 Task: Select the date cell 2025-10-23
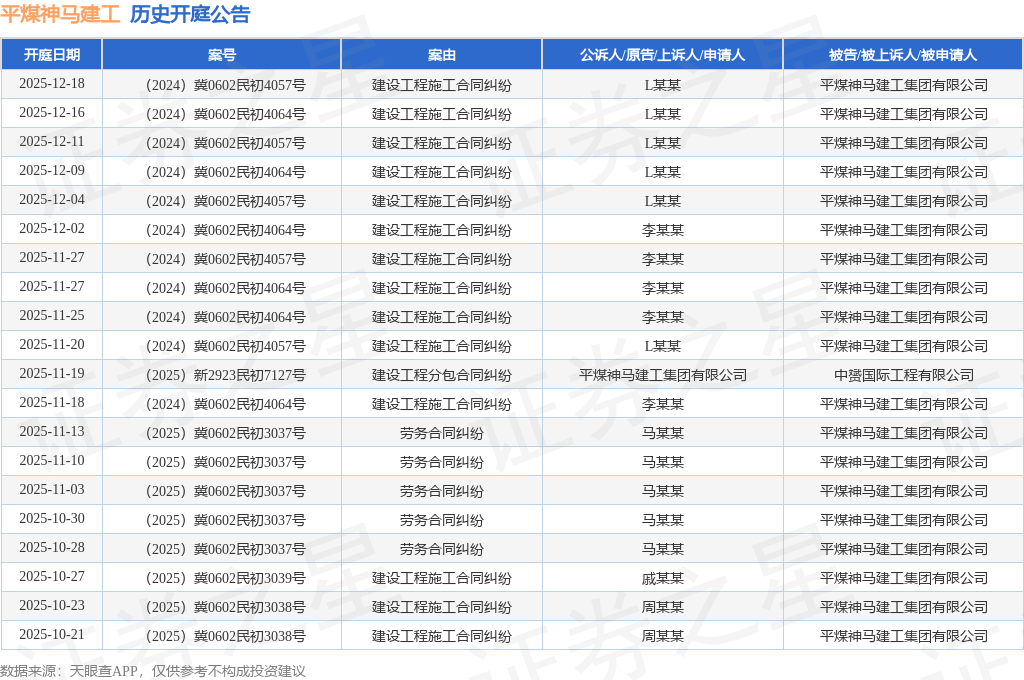point(52,606)
